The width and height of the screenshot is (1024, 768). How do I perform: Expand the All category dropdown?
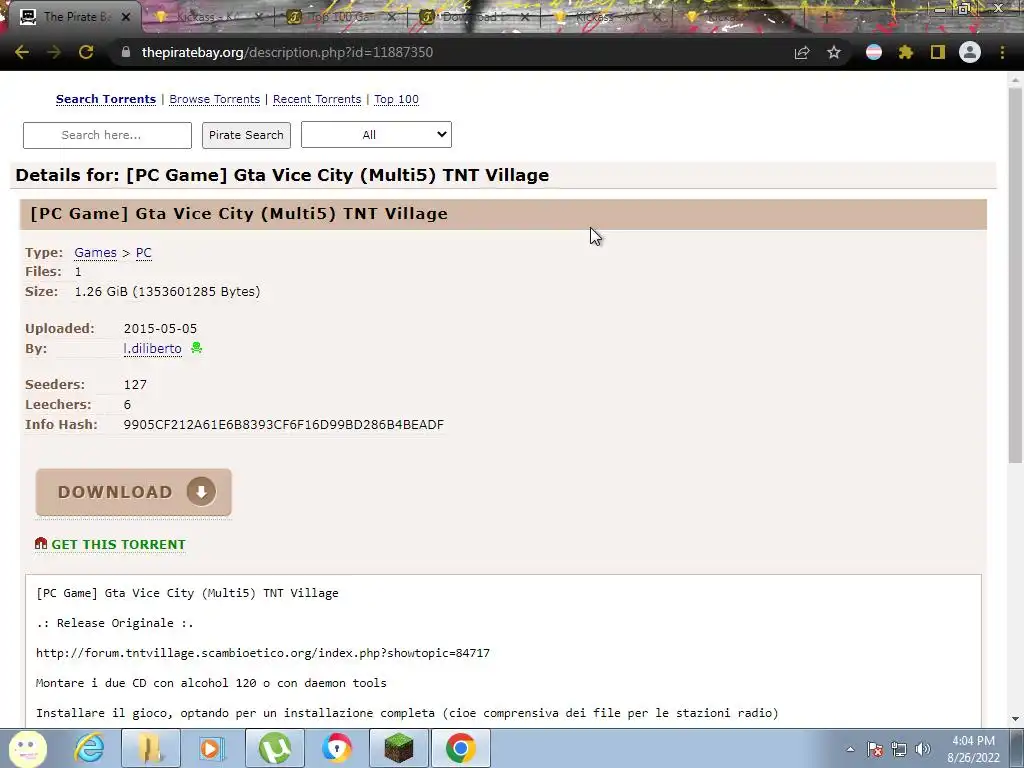(x=376, y=135)
